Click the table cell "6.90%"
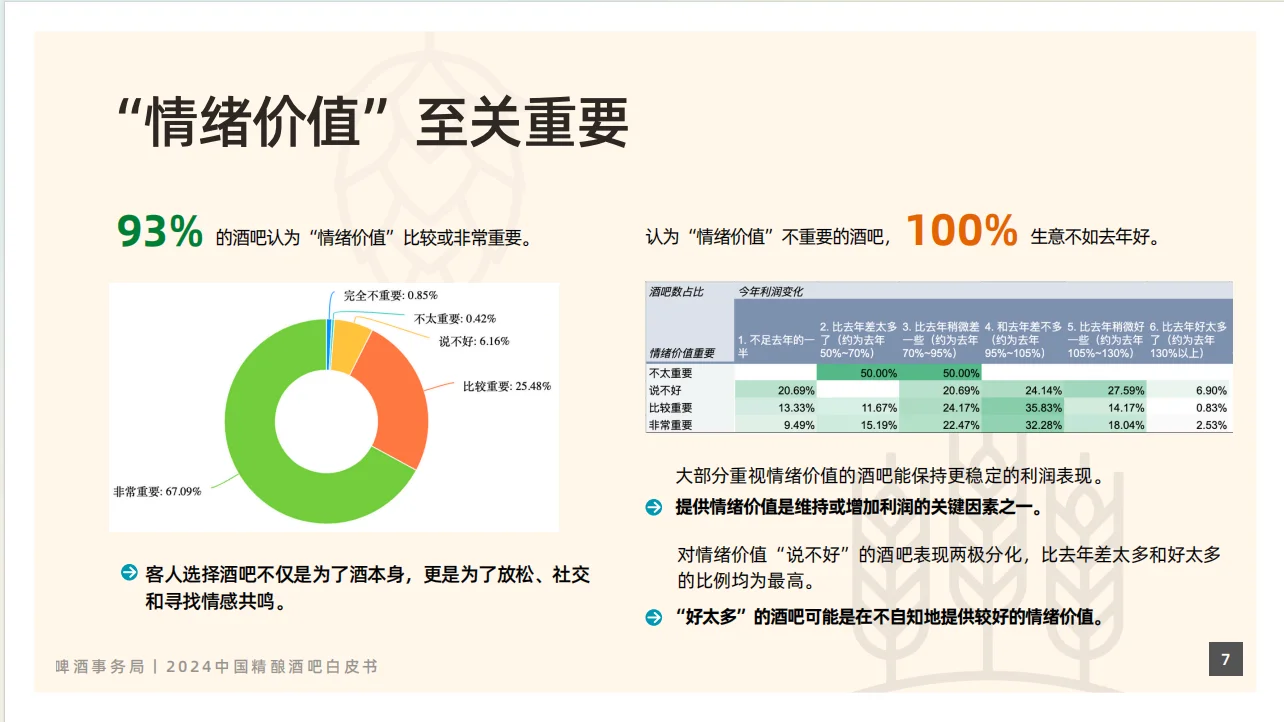Image resolution: width=1284 pixels, height=722 pixels. (x=1188, y=390)
